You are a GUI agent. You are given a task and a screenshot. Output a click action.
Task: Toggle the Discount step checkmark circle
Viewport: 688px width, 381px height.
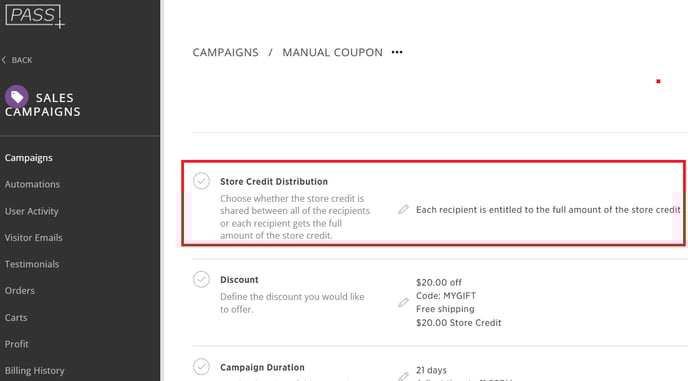[x=201, y=279]
